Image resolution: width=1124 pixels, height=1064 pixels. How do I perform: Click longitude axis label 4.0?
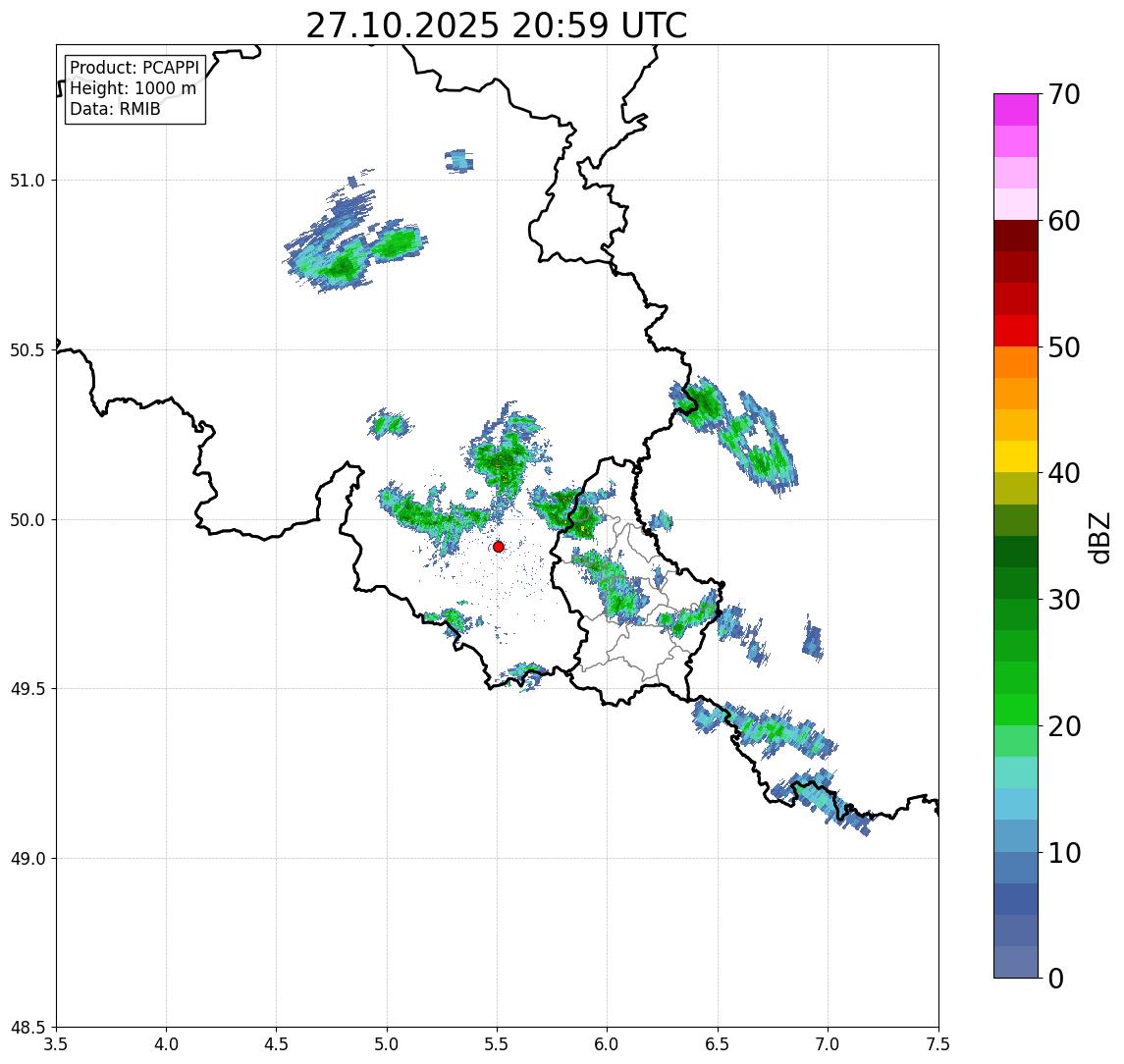coord(166,1044)
